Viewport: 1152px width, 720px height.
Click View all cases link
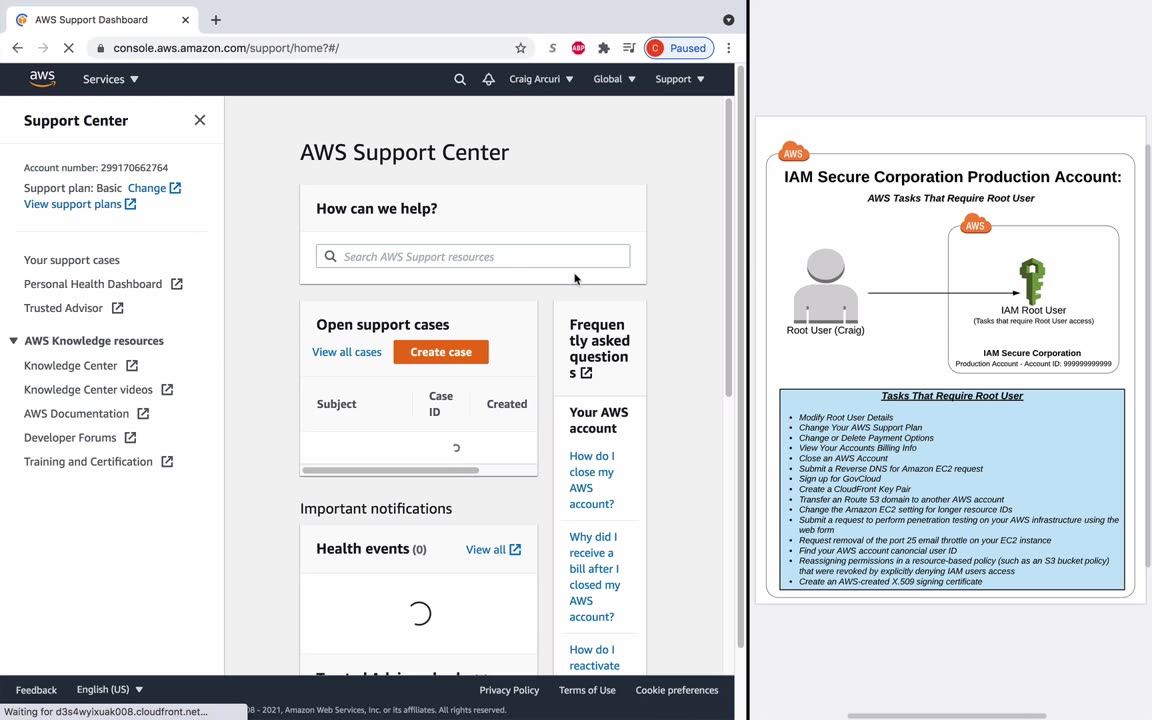(347, 352)
